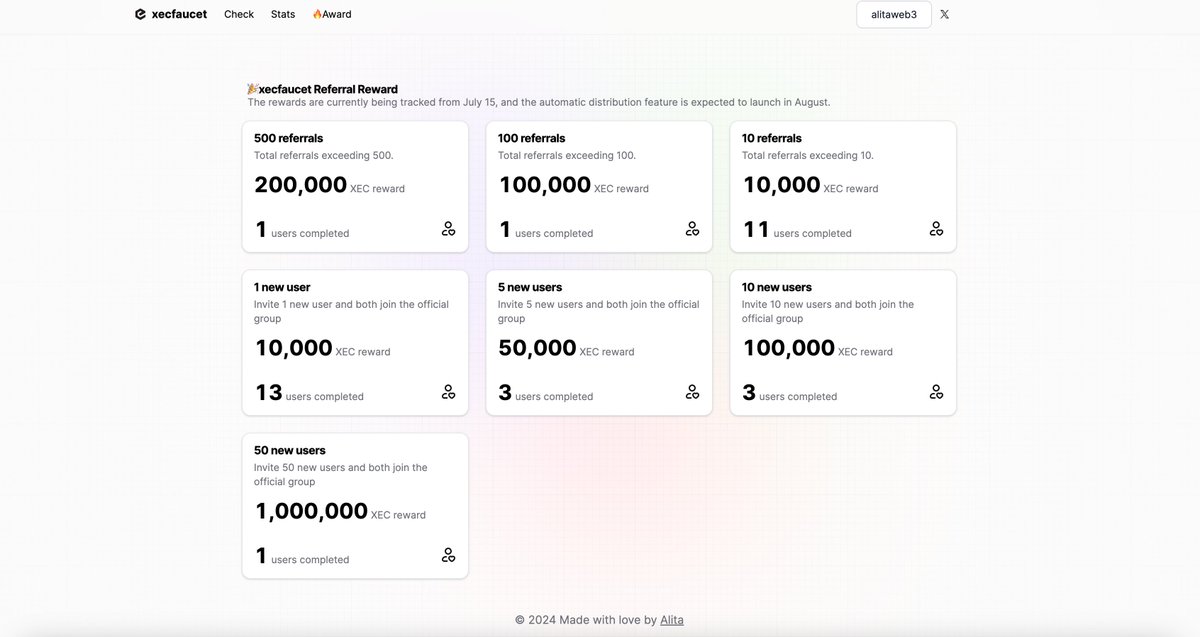Click users icon on 500 referrals card

click(x=448, y=229)
